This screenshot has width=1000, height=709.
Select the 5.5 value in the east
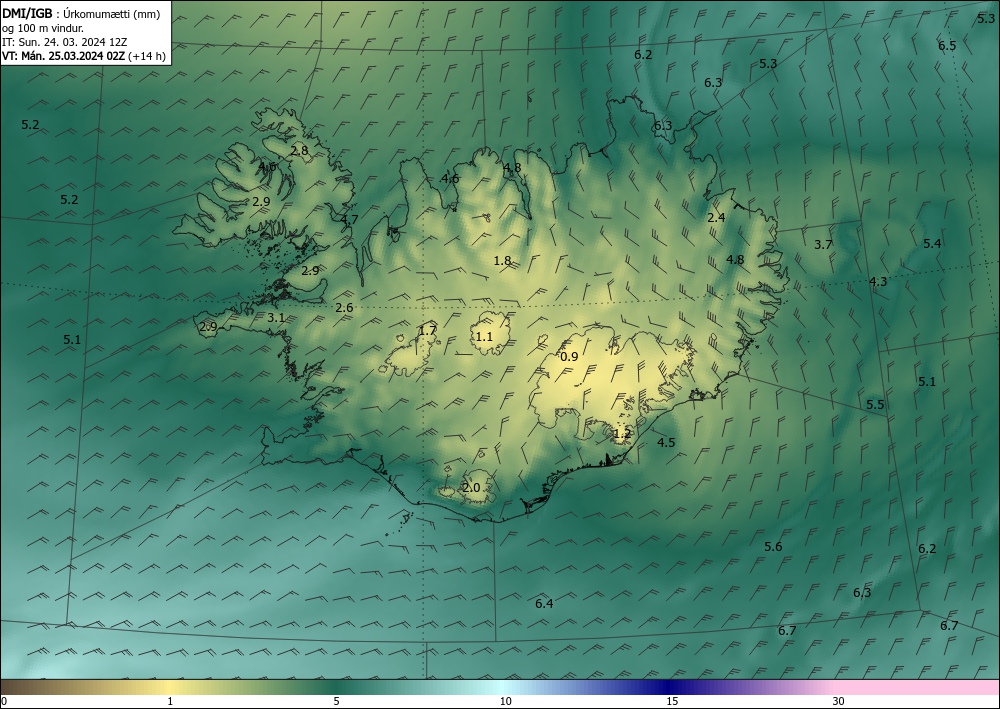click(875, 404)
